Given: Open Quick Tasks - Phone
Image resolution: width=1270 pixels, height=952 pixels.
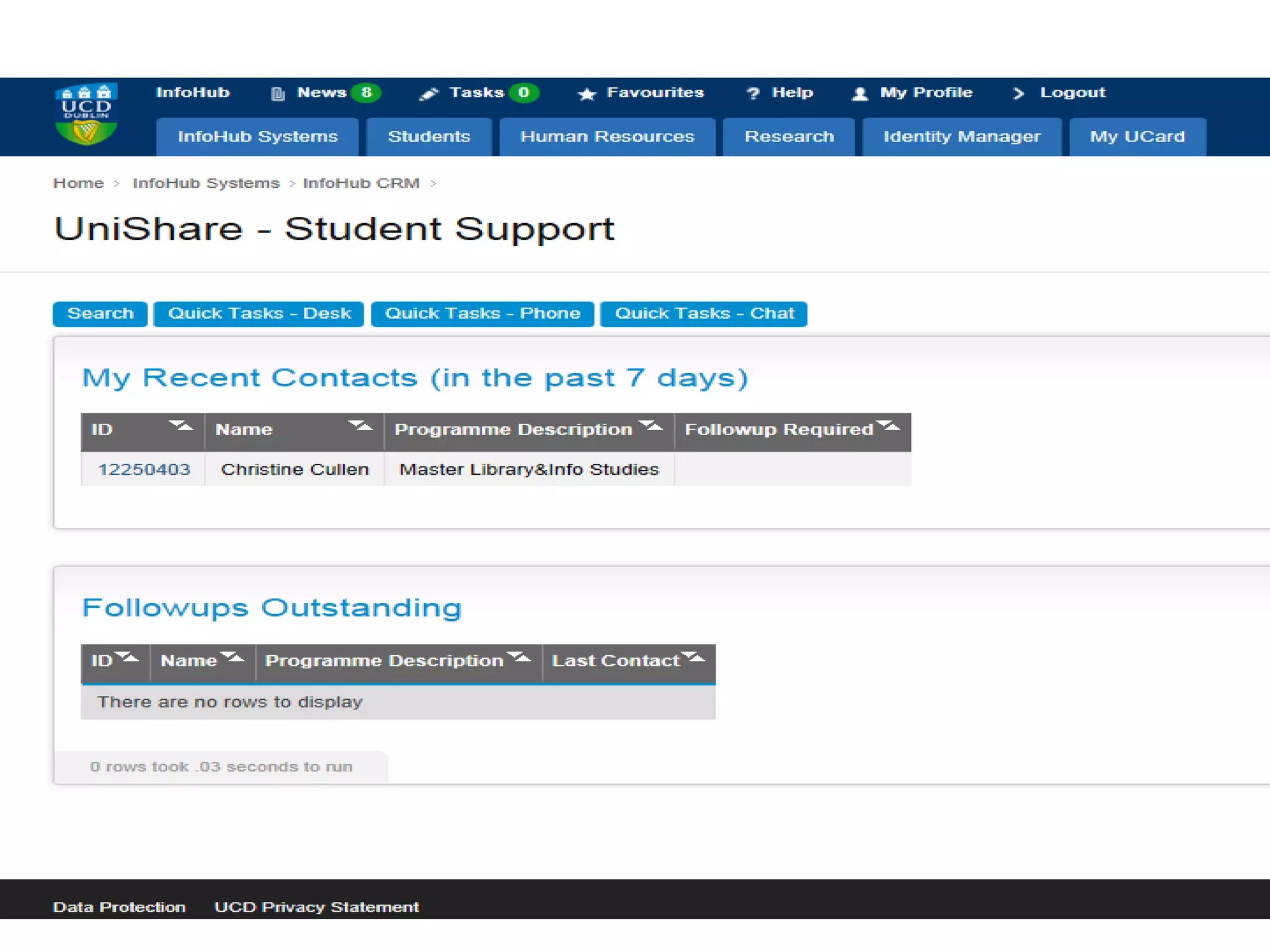Looking at the screenshot, I should (x=482, y=314).
